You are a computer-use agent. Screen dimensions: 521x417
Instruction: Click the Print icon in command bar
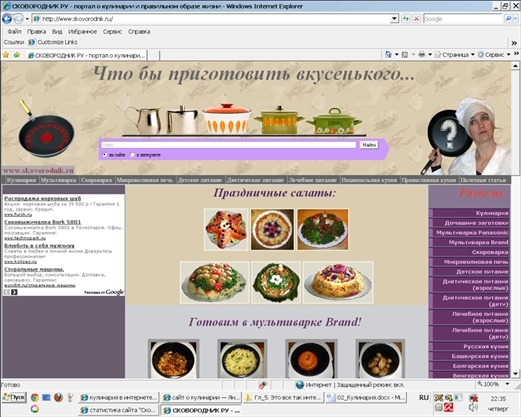click(x=422, y=54)
